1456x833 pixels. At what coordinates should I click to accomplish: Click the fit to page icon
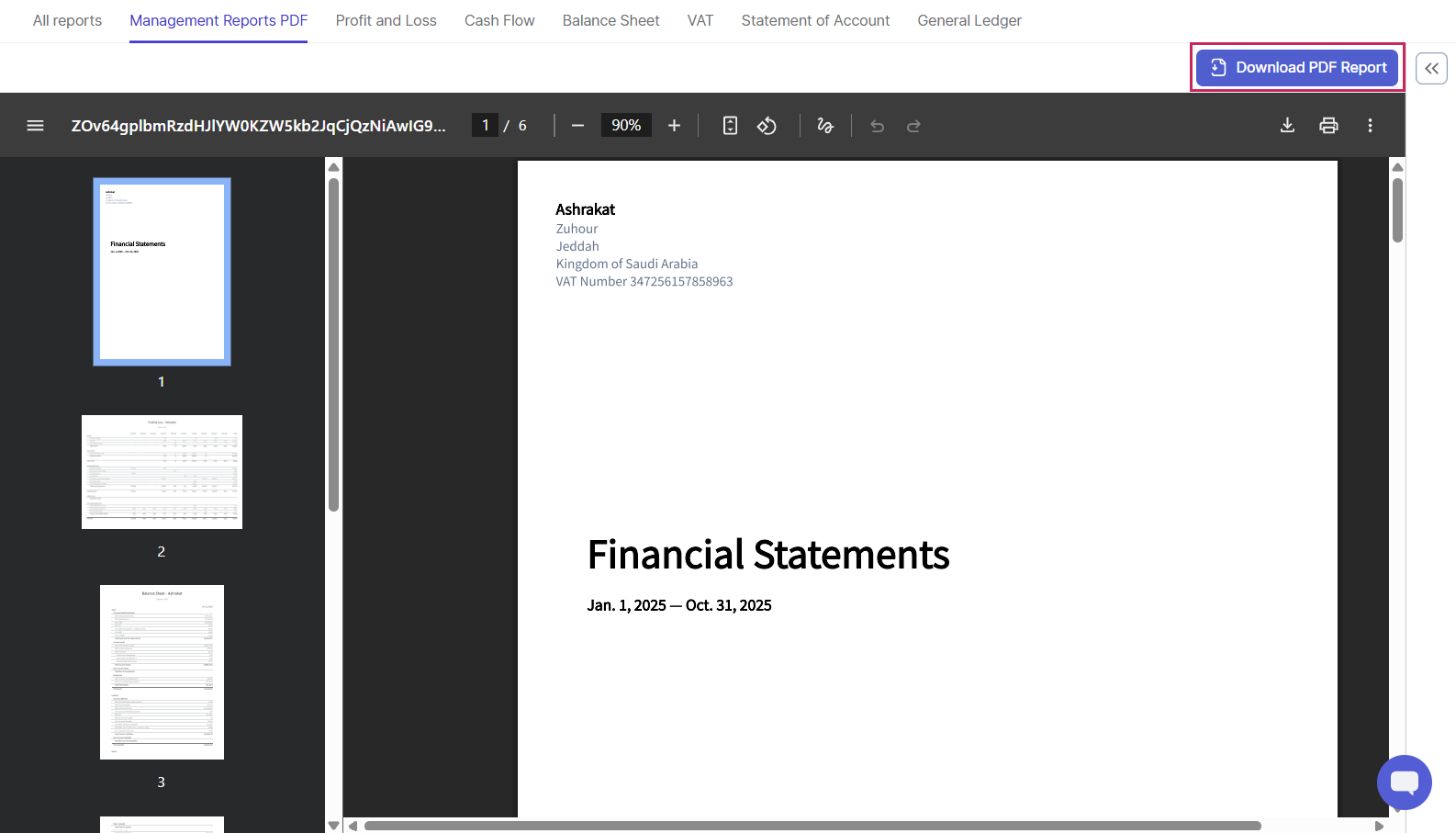click(730, 126)
